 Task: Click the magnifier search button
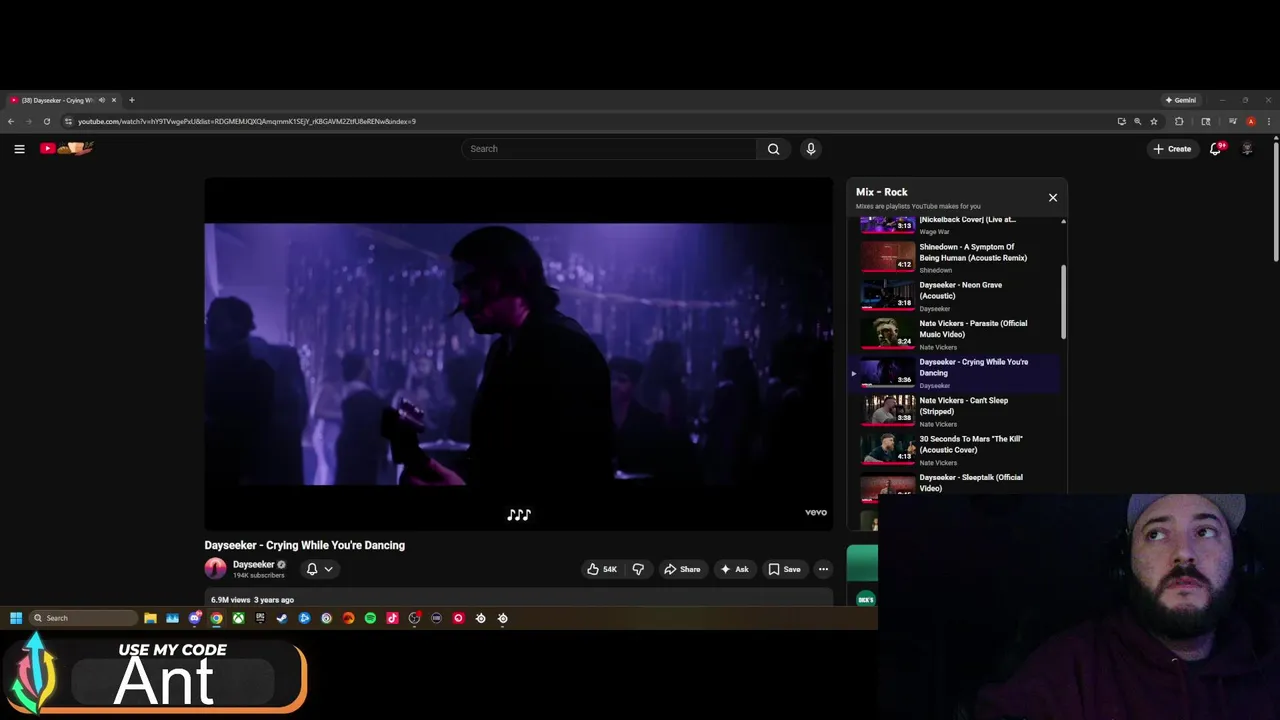(773, 149)
